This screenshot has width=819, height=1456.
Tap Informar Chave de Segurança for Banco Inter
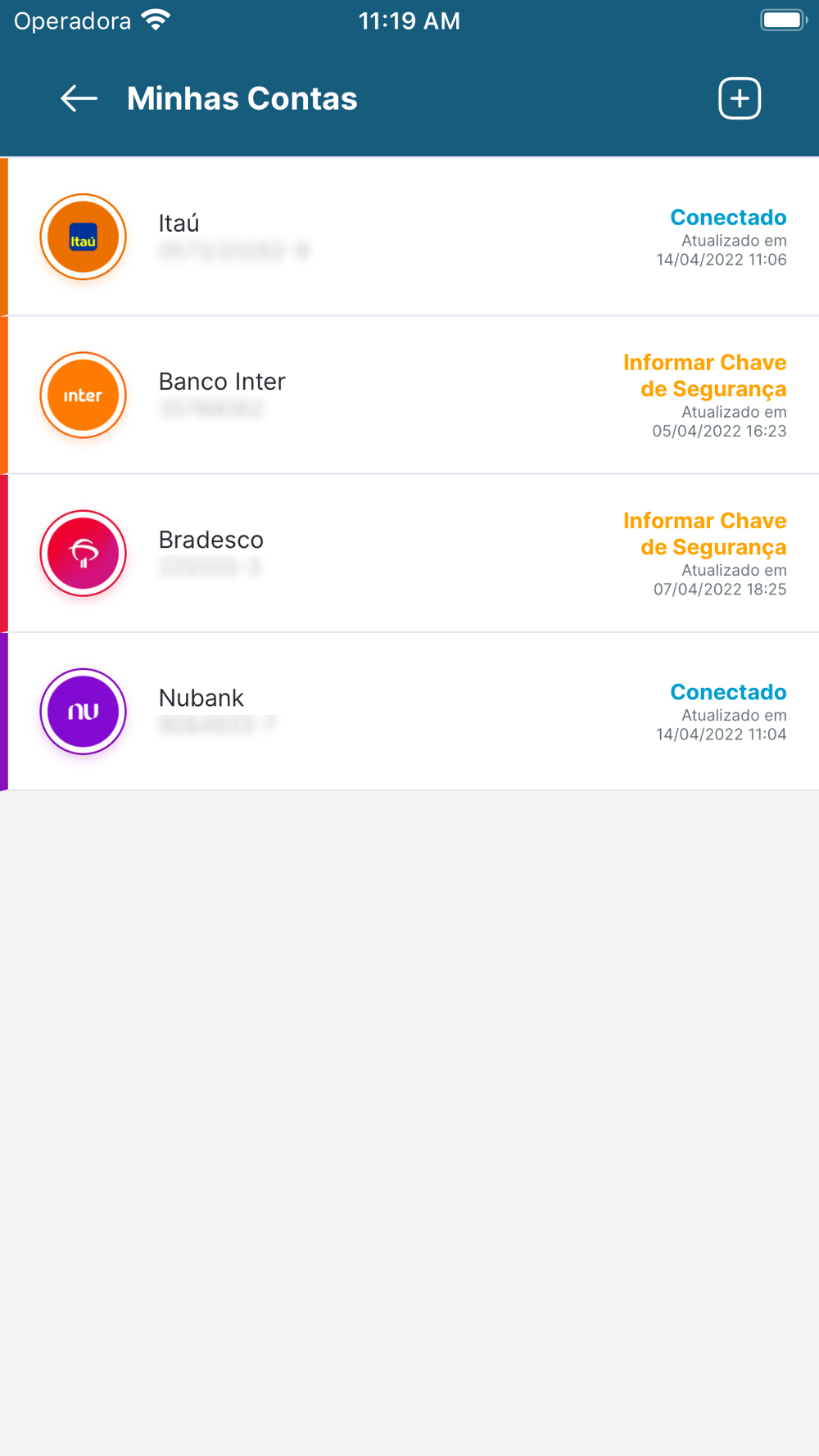coord(704,375)
